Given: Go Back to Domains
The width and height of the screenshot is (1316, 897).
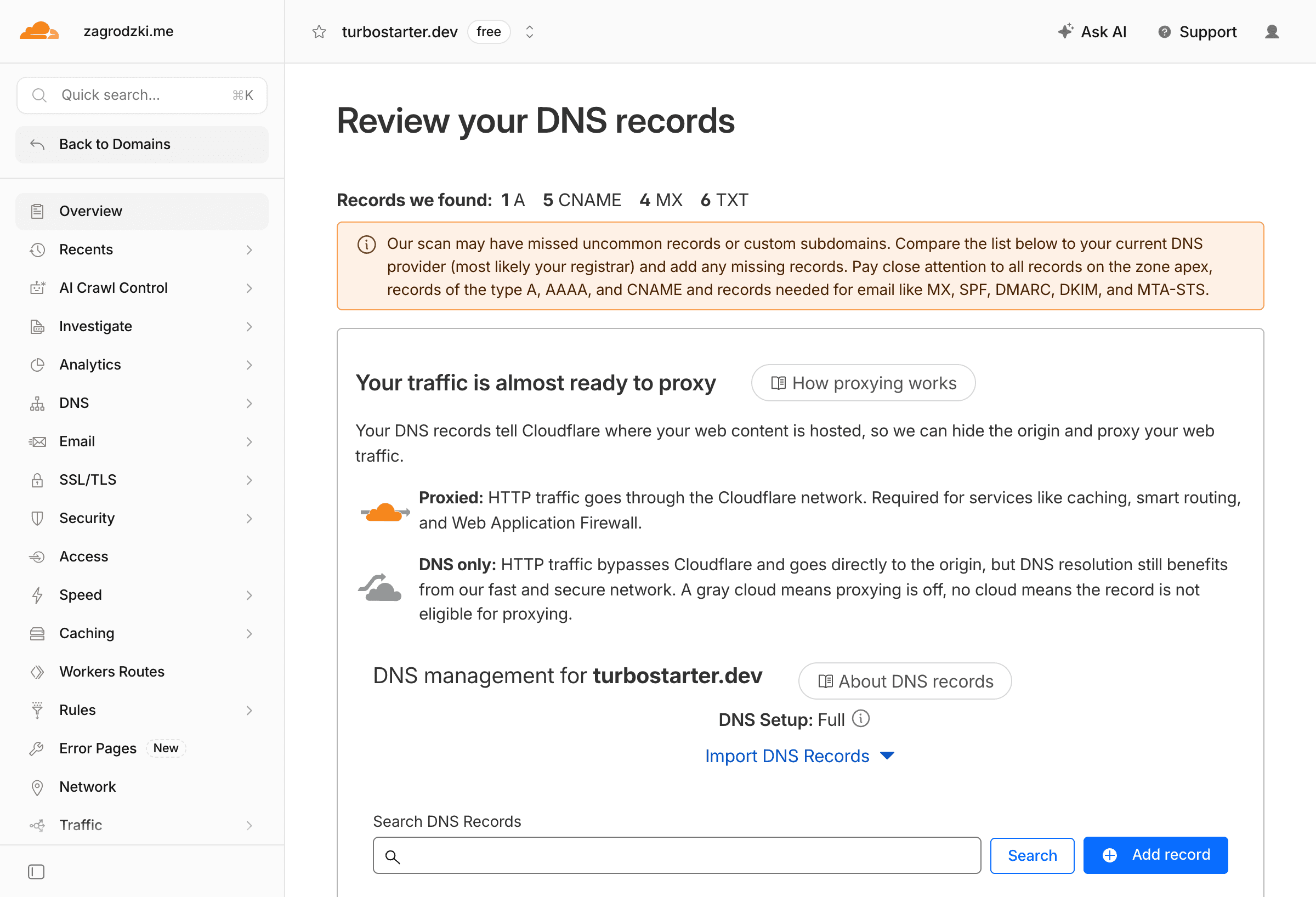Looking at the screenshot, I should (x=142, y=144).
